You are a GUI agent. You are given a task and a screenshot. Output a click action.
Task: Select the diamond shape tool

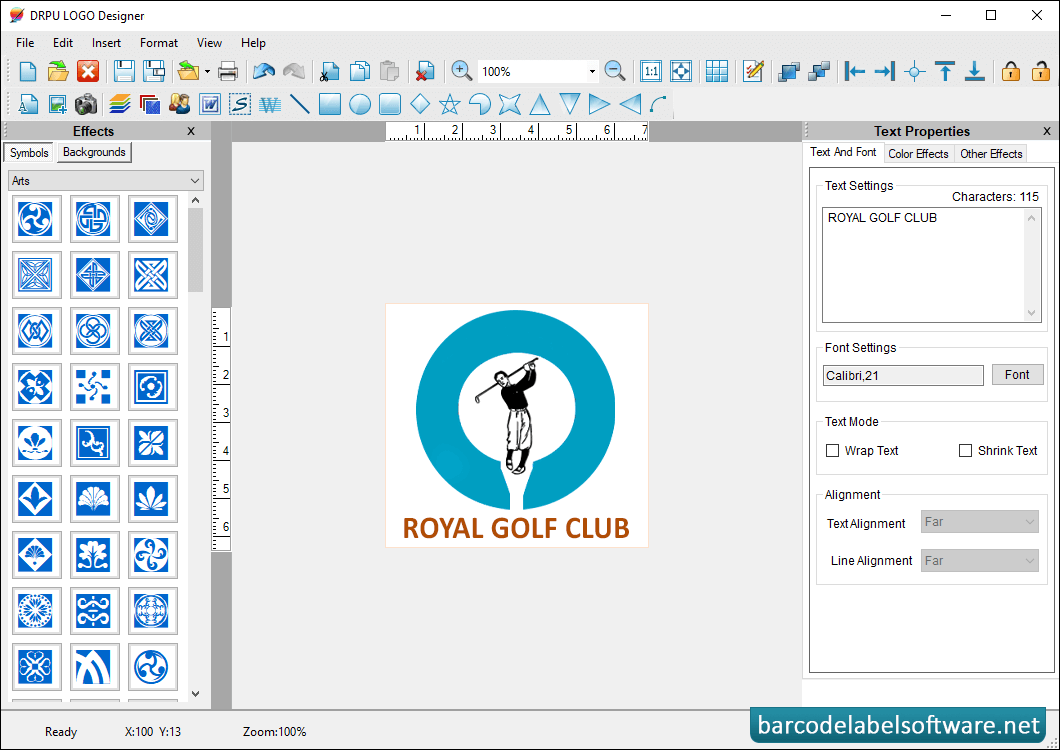420,104
